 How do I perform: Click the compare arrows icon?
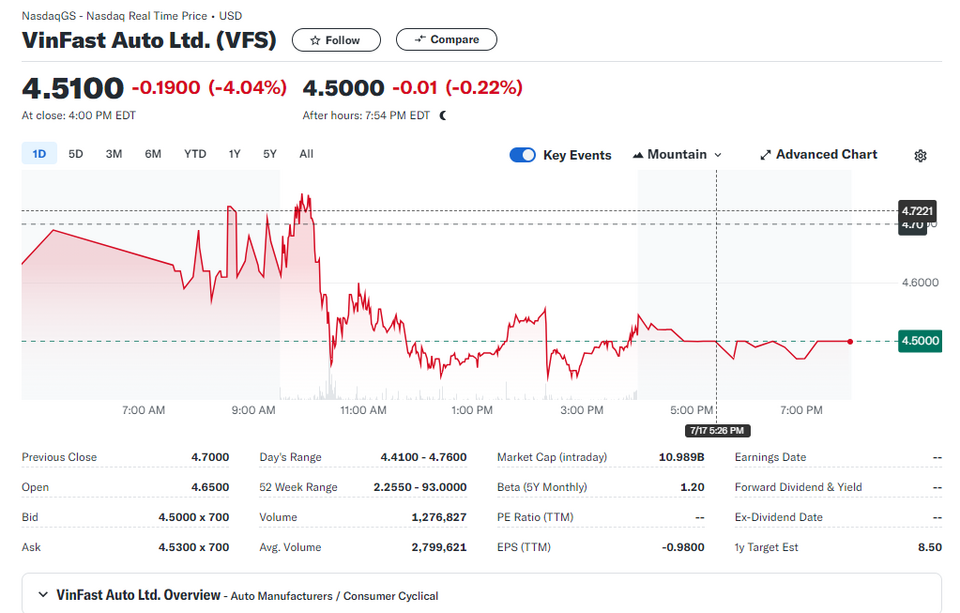(419, 39)
